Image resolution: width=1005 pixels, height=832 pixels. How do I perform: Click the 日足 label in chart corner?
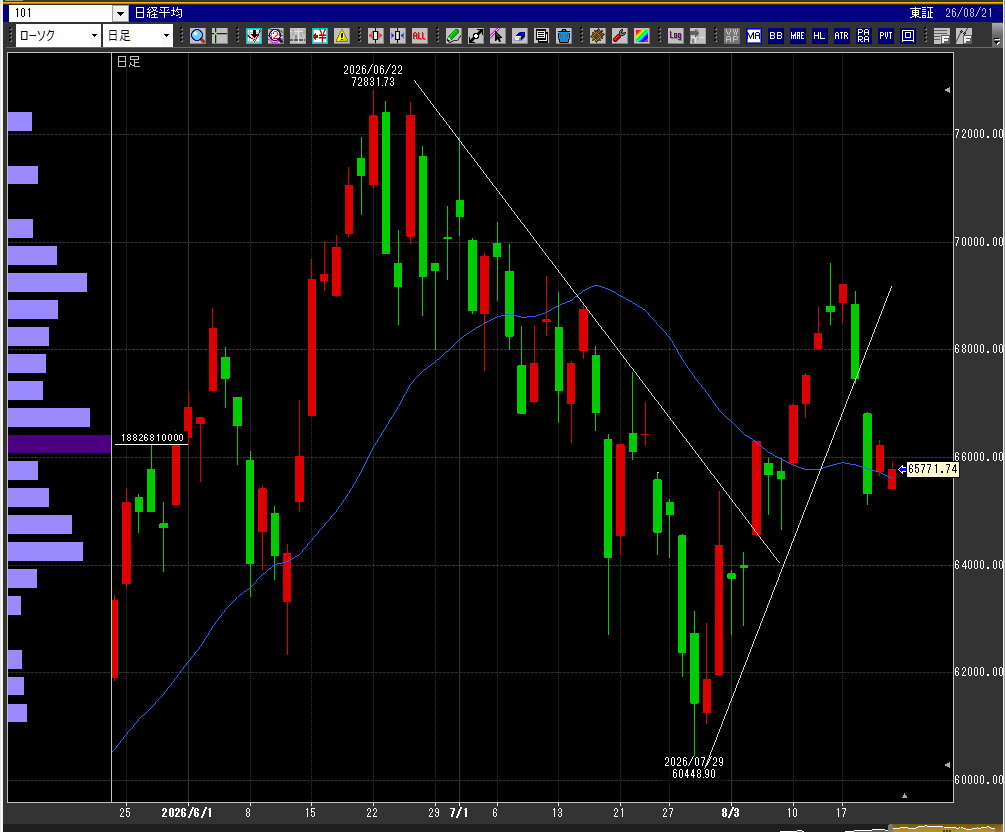pyautogui.click(x=128, y=62)
